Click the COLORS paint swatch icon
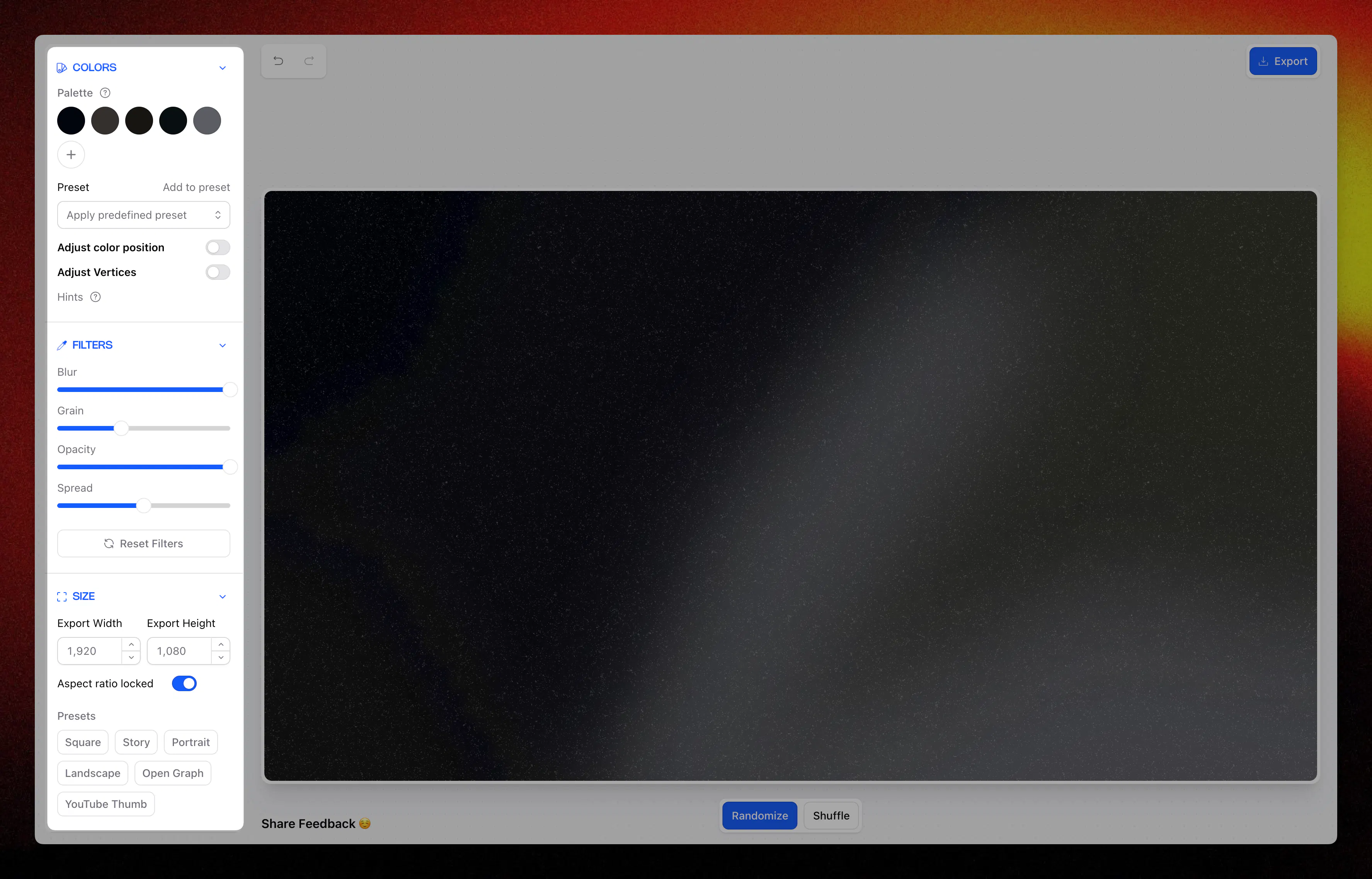1372x879 pixels. [x=61, y=68]
